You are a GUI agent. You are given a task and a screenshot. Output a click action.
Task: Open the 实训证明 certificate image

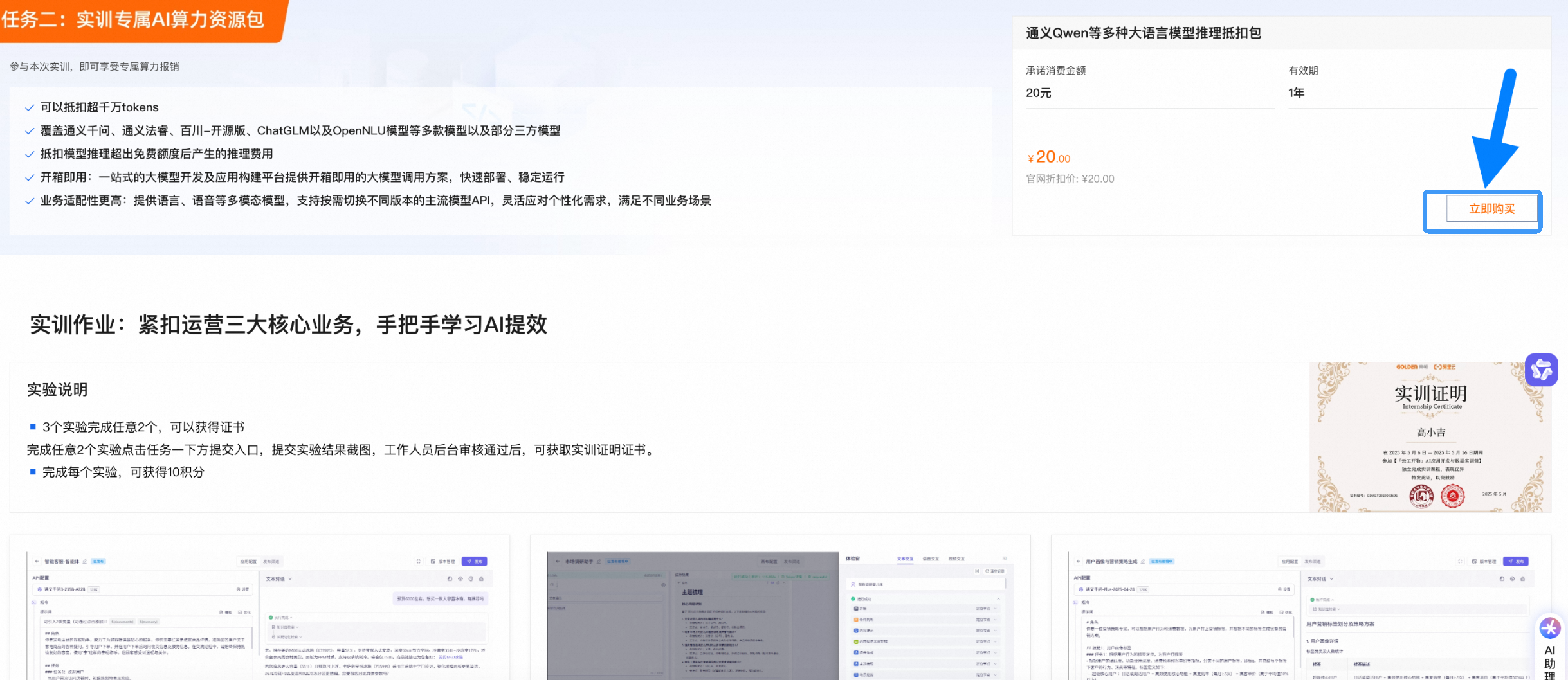pyautogui.click(x=1430, y=437)
